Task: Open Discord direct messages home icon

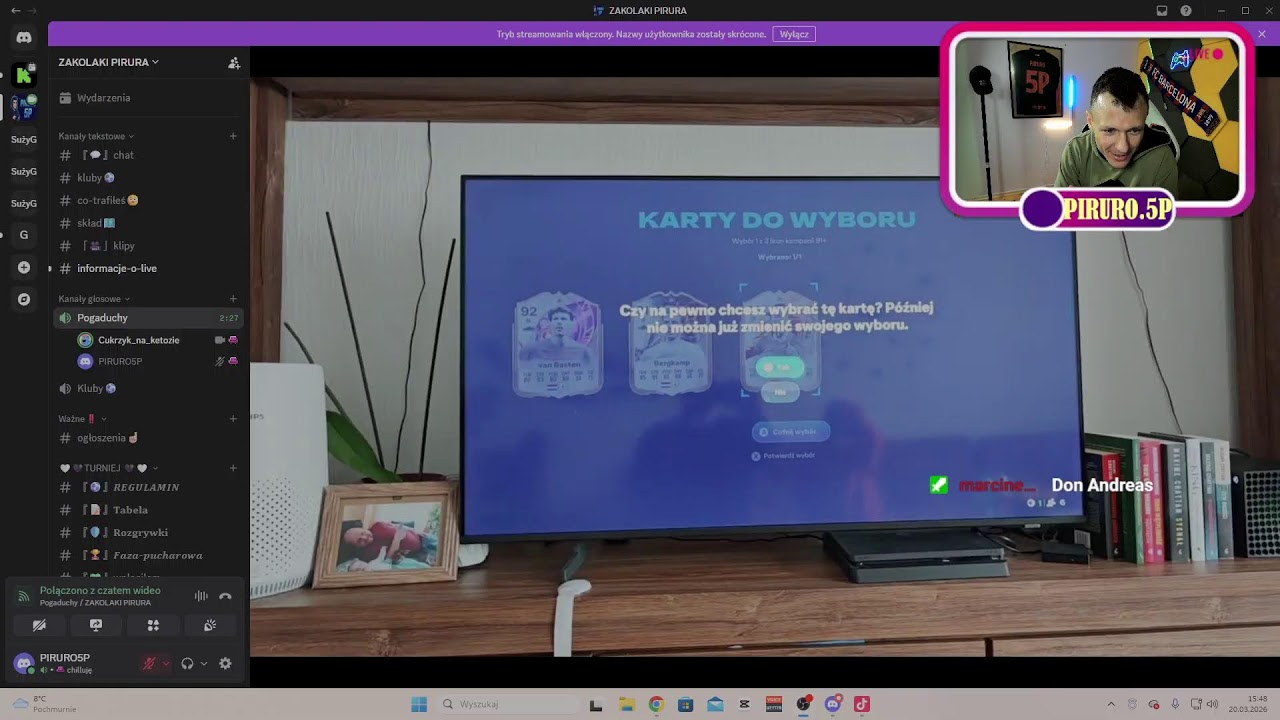Action: [x=24, y=38]
